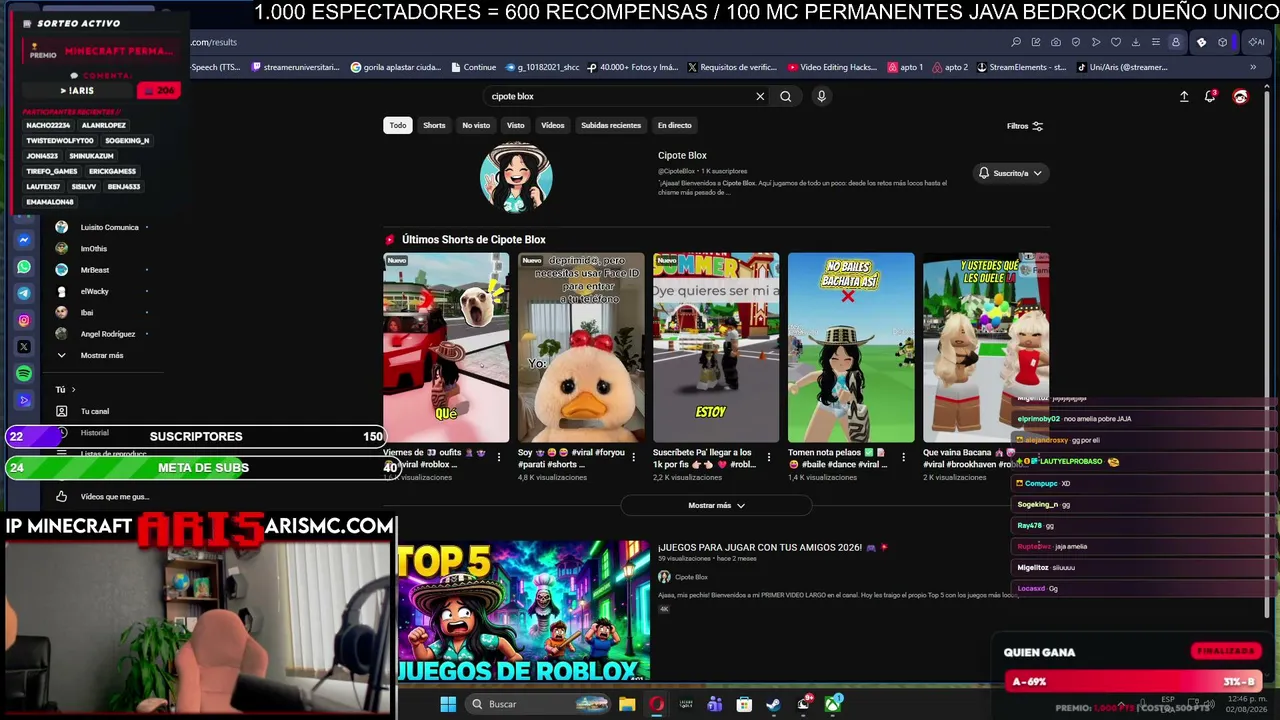Show more bookmarks with the double chevron

(x=1253, y=67)
